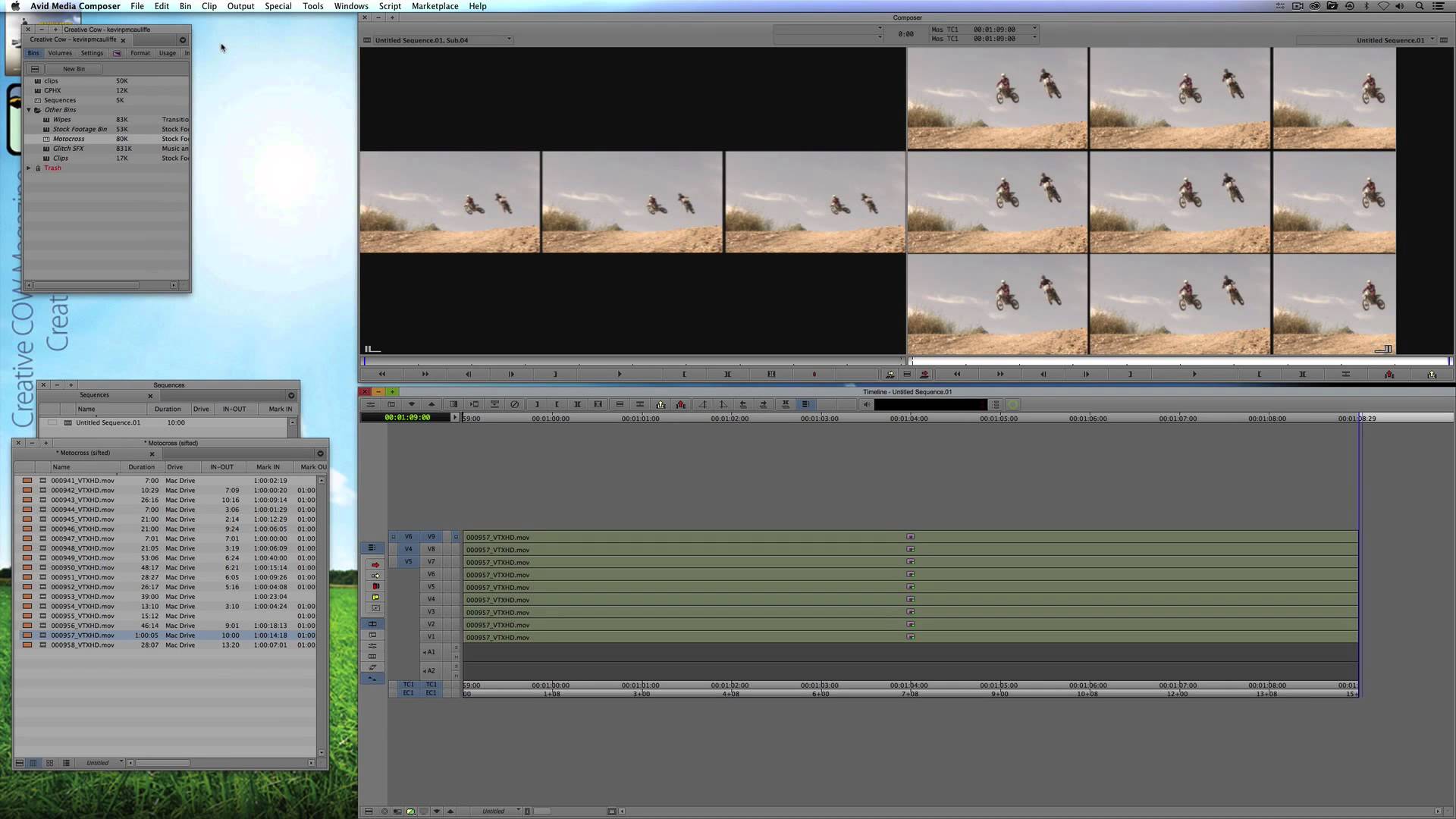Click Remove Effect icon in timeline toolbar
This screenshot has height=819, width=1456.
tap(515, 404)
